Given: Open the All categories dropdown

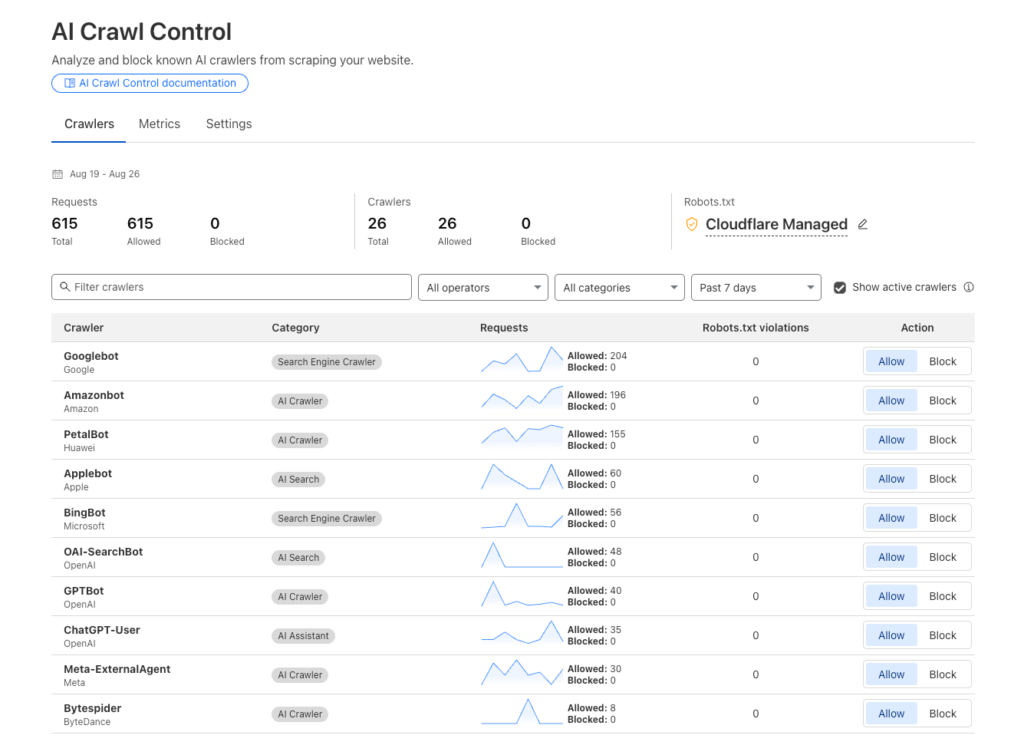Looking at the screenshot, I should pyautogui.click(x=619, y=287).
